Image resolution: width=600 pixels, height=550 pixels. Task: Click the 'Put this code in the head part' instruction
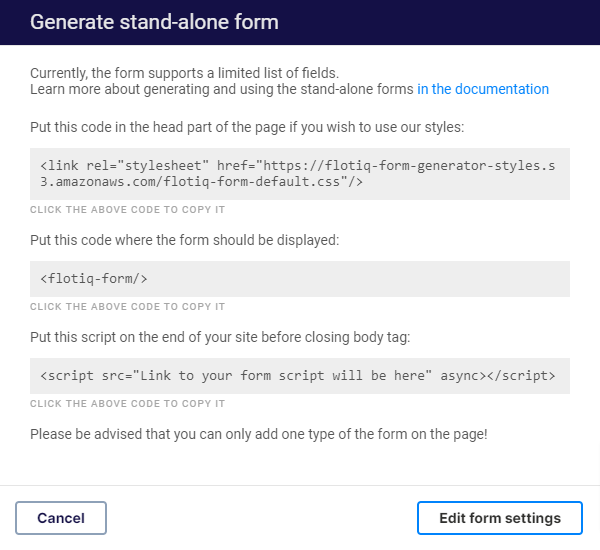[247, 127]
